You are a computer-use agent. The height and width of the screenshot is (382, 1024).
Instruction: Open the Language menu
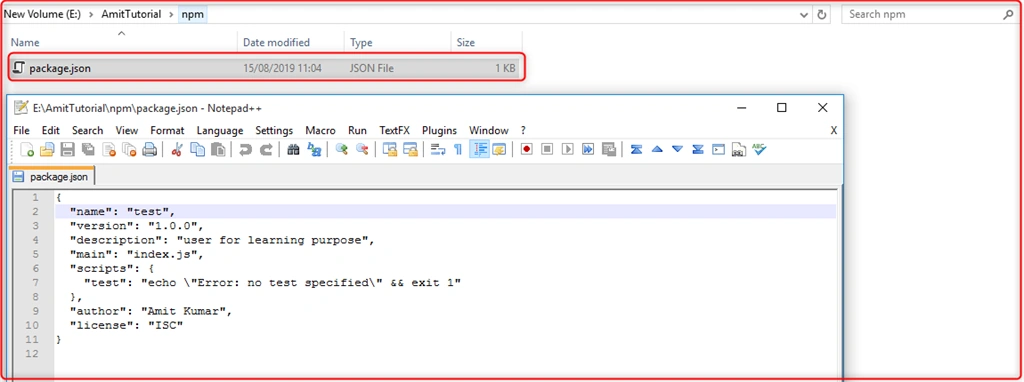[219, 131]
